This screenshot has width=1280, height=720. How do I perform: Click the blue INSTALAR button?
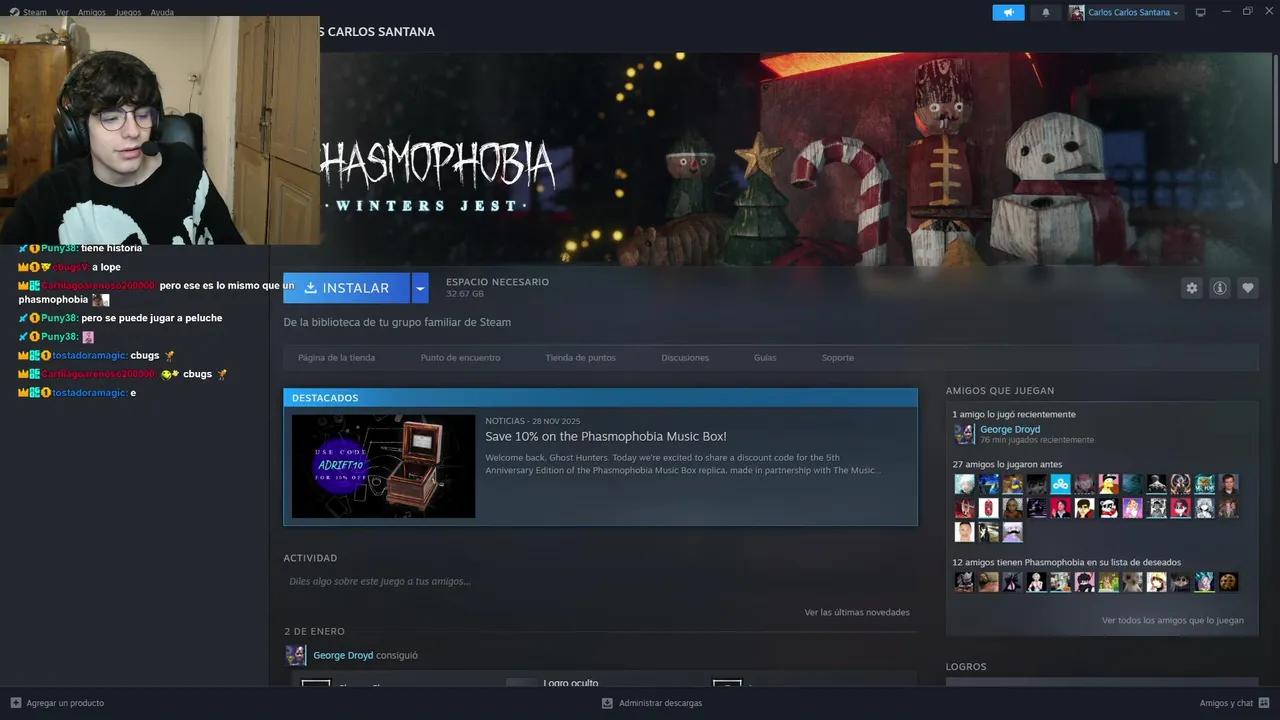coord(346,288)
